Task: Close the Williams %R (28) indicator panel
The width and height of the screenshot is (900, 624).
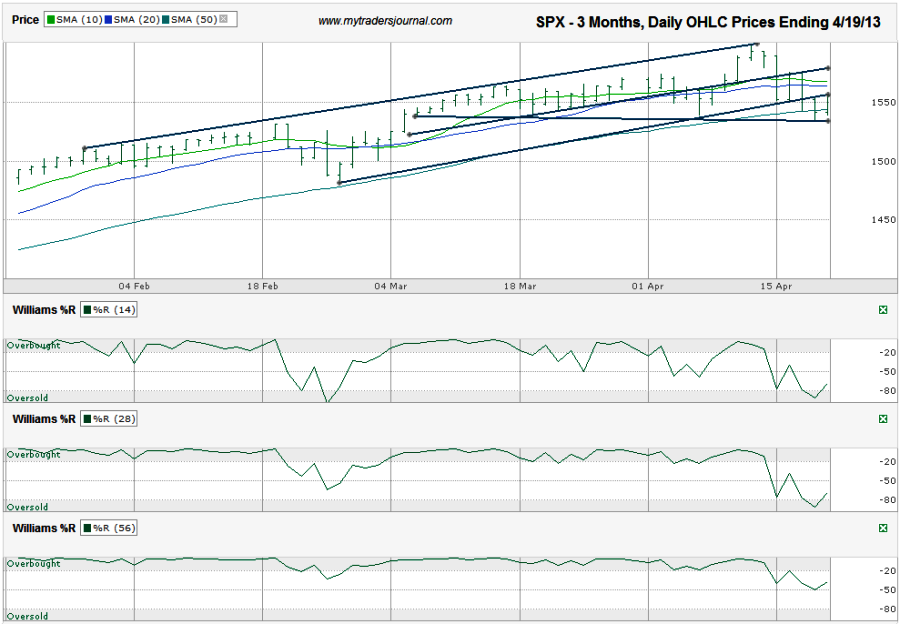Action: click(883, 419)
